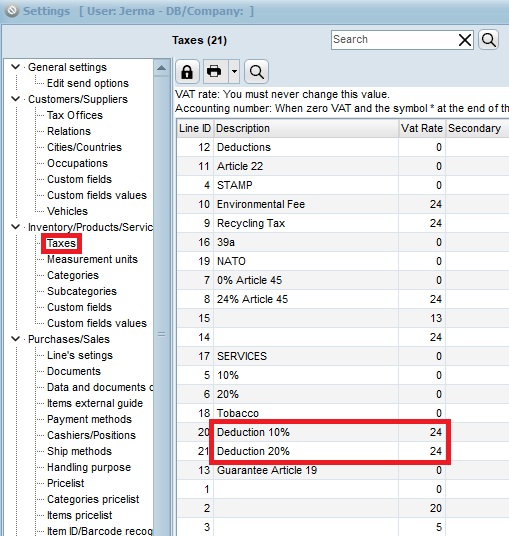The width and height of the screenshot is (509, 536).
Task: Click the tree scrollbar up arrow
Action: (x=161, y=68)
